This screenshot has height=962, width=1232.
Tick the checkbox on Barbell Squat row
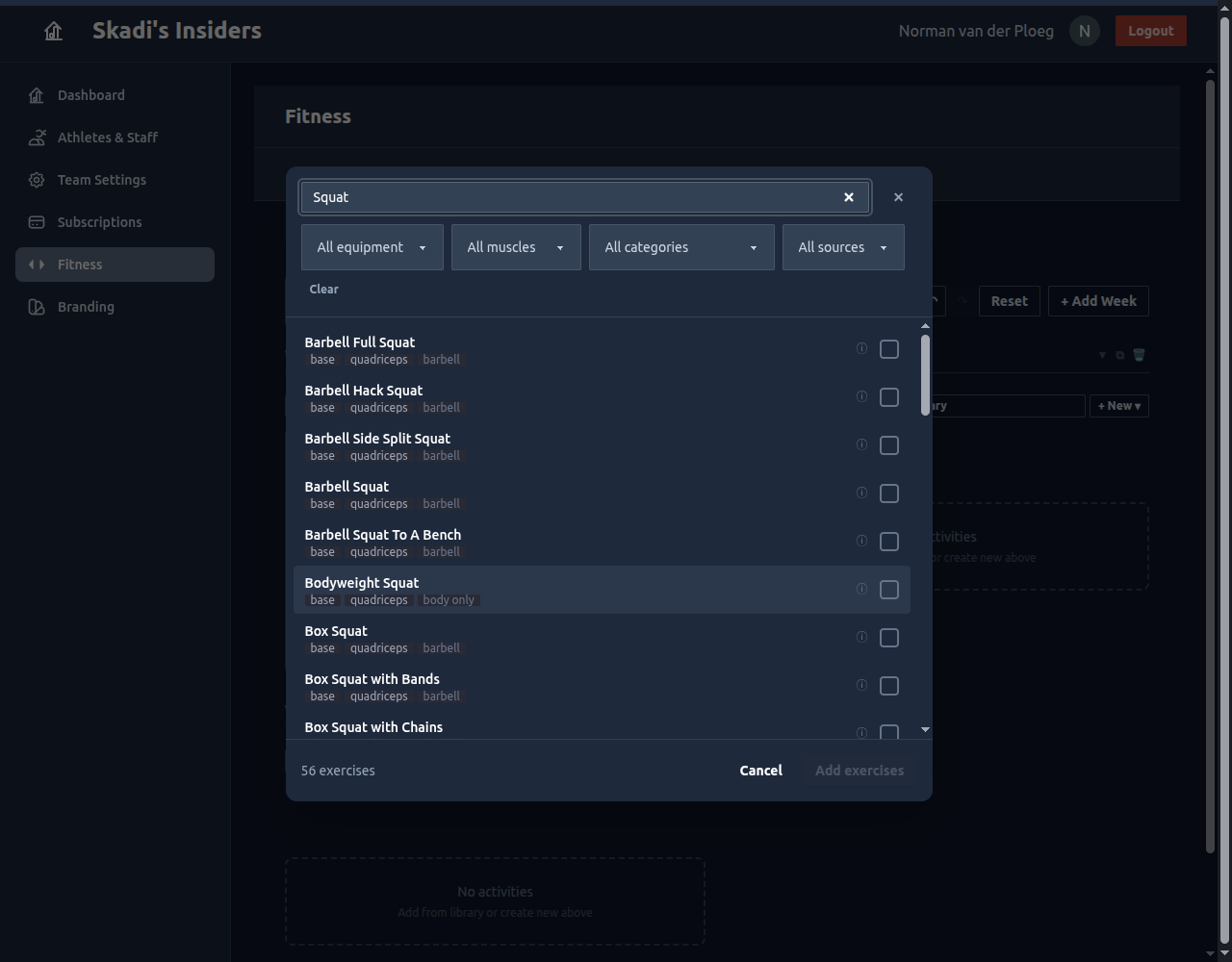click(889, 494)
